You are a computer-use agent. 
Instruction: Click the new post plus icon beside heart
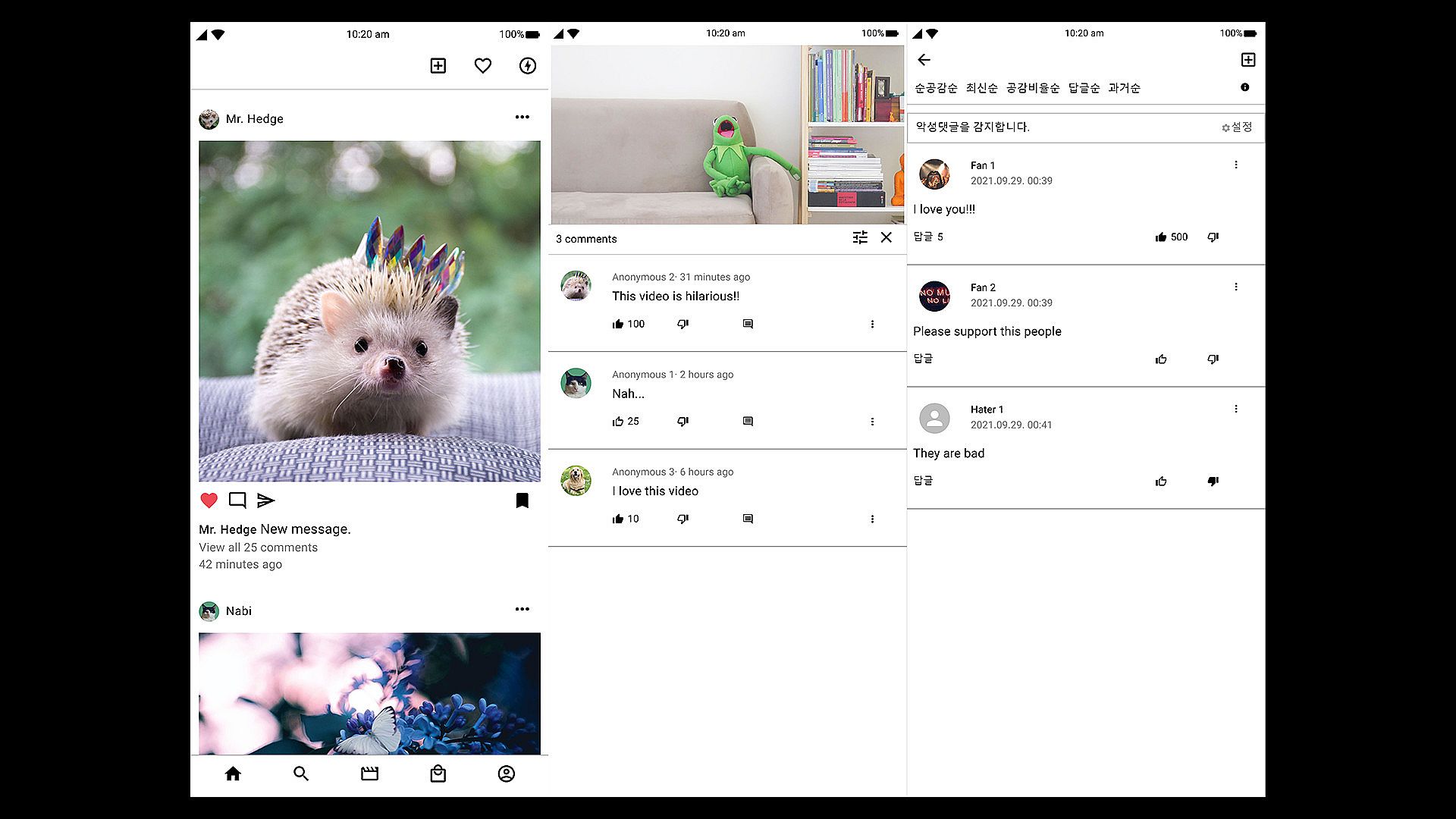(x=438, y=66)
